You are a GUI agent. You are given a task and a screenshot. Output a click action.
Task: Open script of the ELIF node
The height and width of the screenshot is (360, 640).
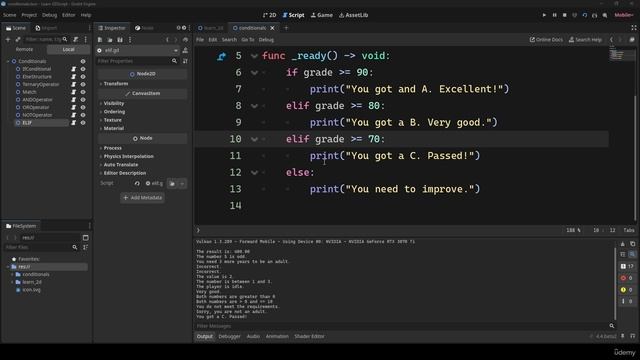(74, 122)
